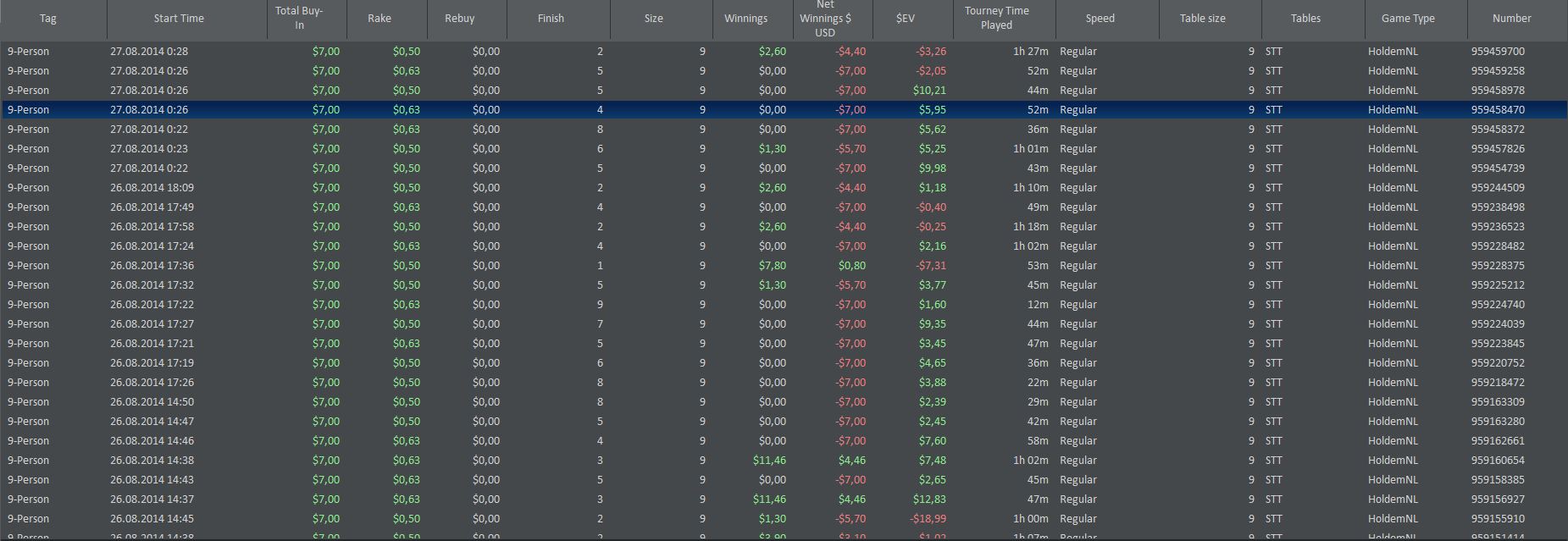The width and height of the screenshot is (1568, 541).
Task: Sort by Net Winnings $ USD header
Action: click(x=825, y=19)
